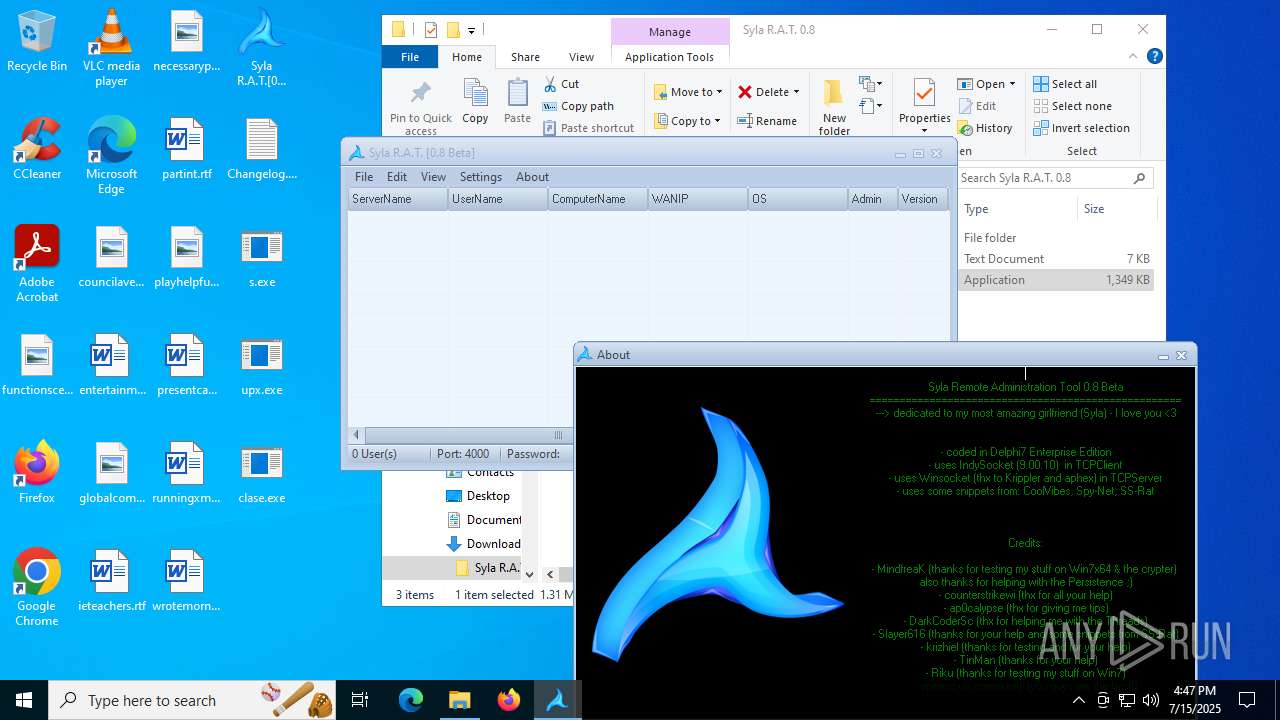Image resolution: width=1280 pixels, height=720 pixels.
Task: Click the Type column header in Explorer
Action: 1016,209
